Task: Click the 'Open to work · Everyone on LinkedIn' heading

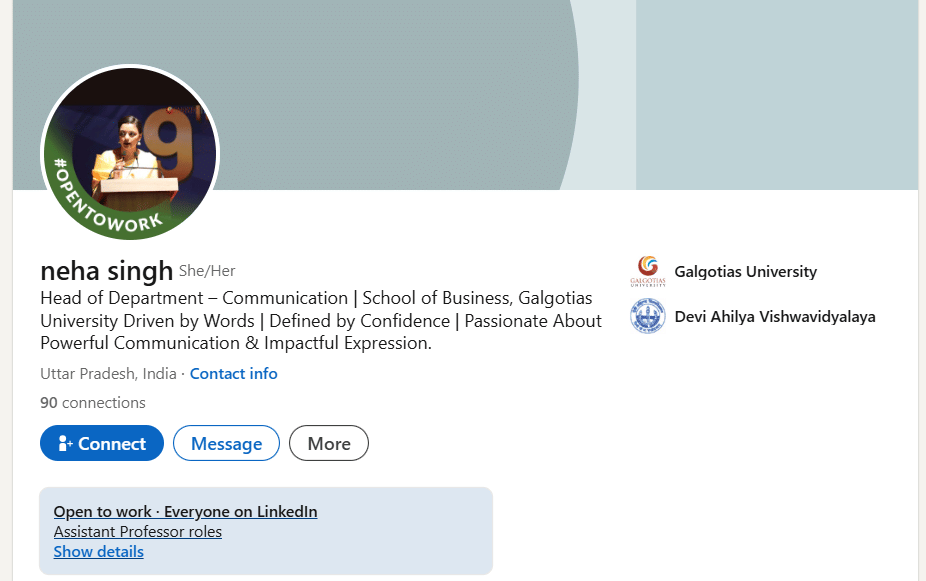Action: [x=185, y=512]
